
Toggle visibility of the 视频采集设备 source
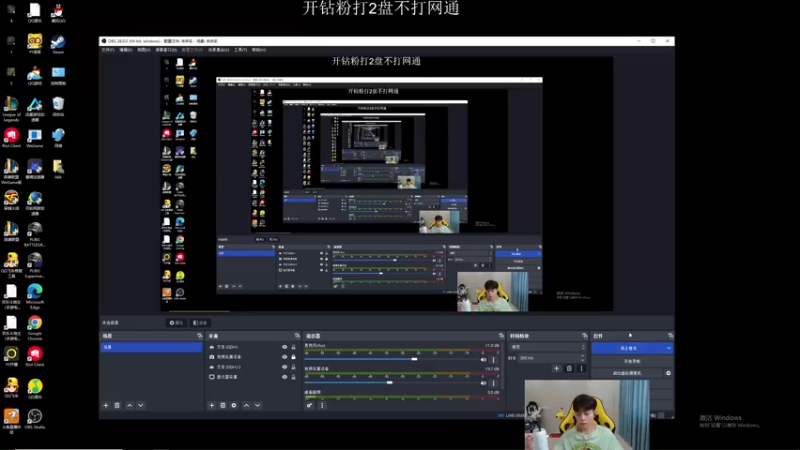click(x=284, y=357)
